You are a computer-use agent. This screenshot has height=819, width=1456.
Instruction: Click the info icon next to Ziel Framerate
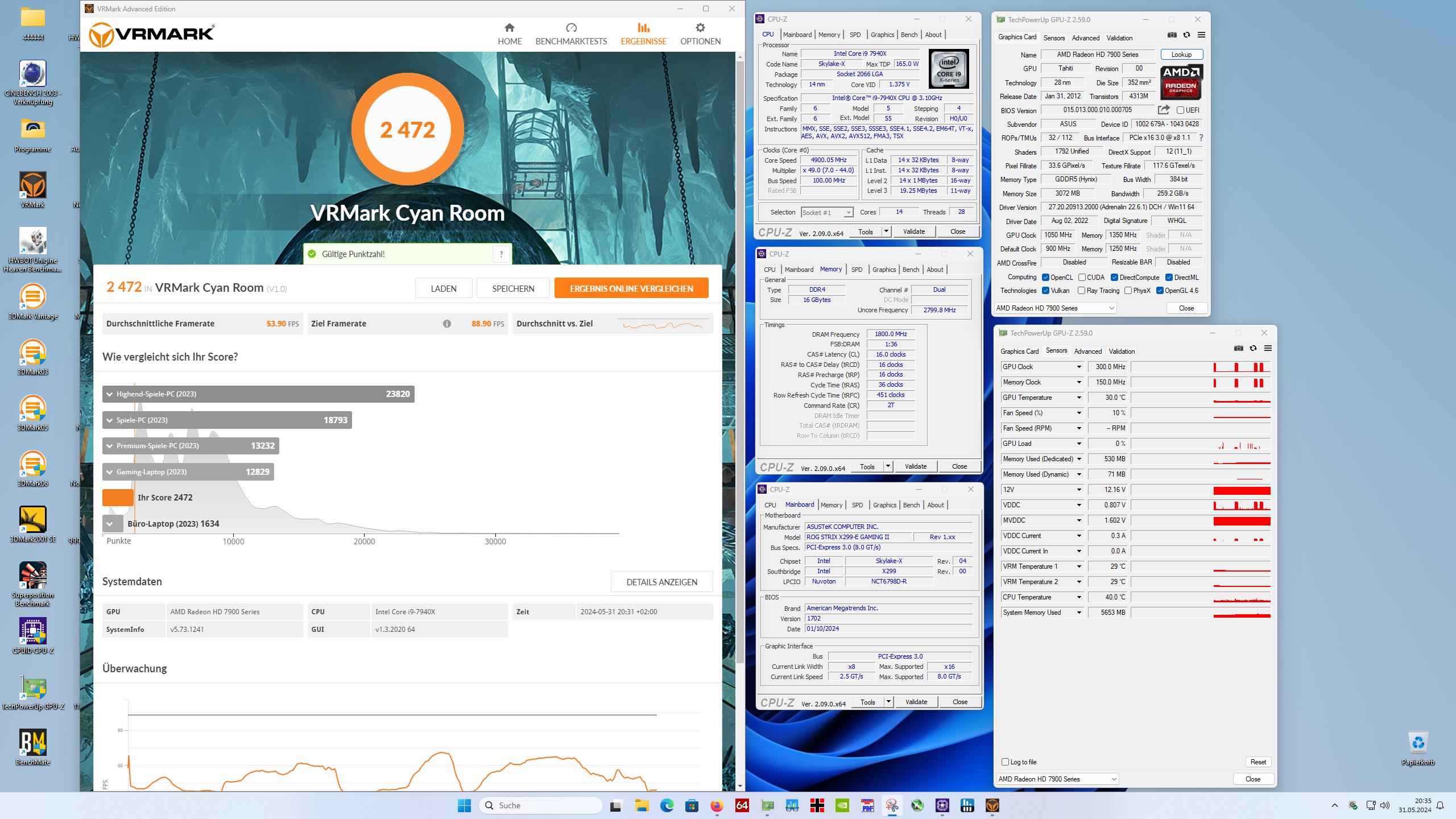click(x=447, y=324)
